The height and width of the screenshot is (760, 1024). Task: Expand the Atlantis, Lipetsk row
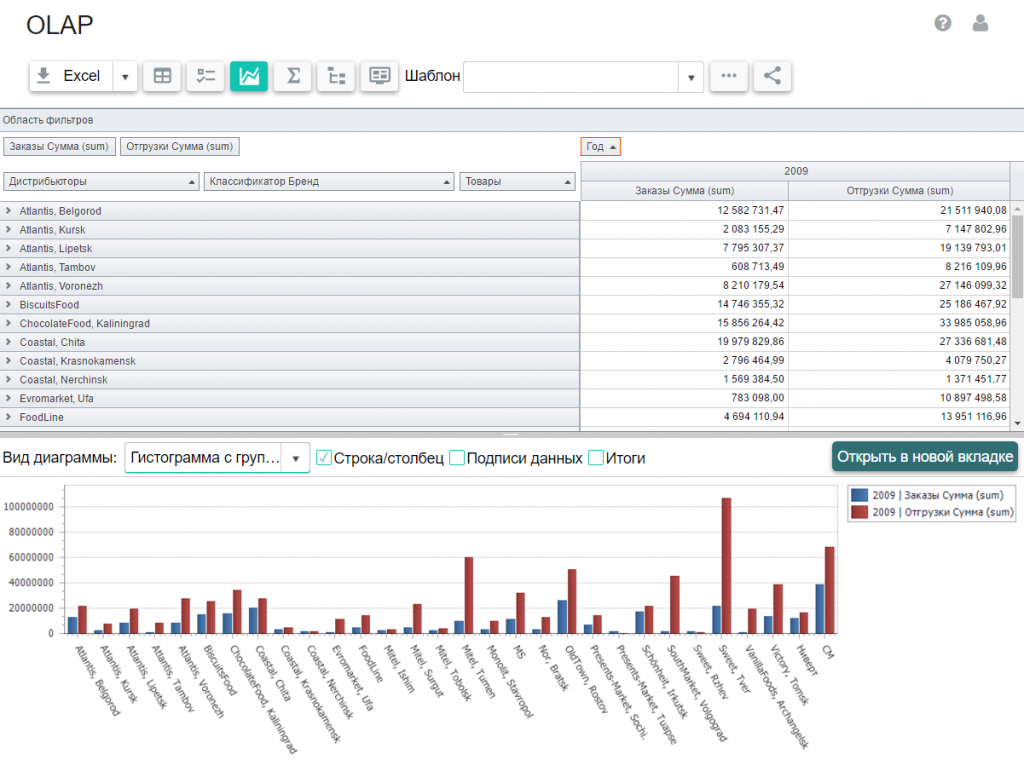click(8, 248)
